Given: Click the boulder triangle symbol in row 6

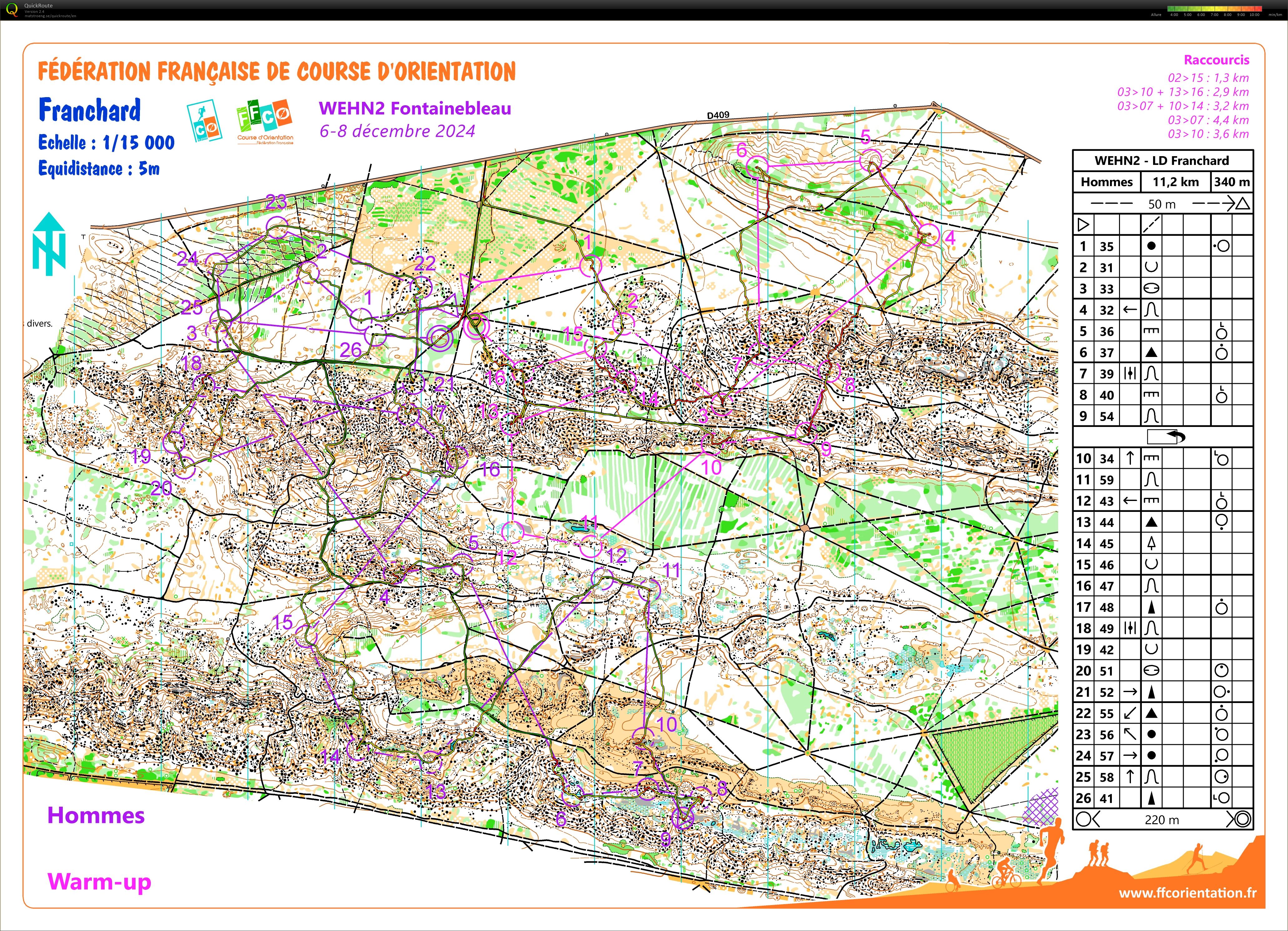Looking at the screenshot, I should click(1151, 352).
